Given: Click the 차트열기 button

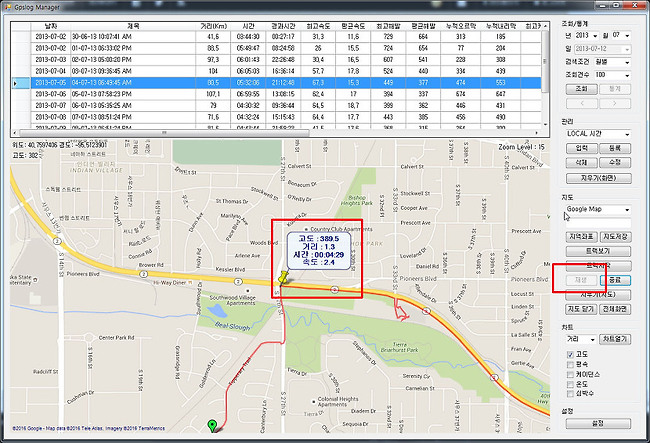Looking at the screenshot, I should [x=614, y=339].
